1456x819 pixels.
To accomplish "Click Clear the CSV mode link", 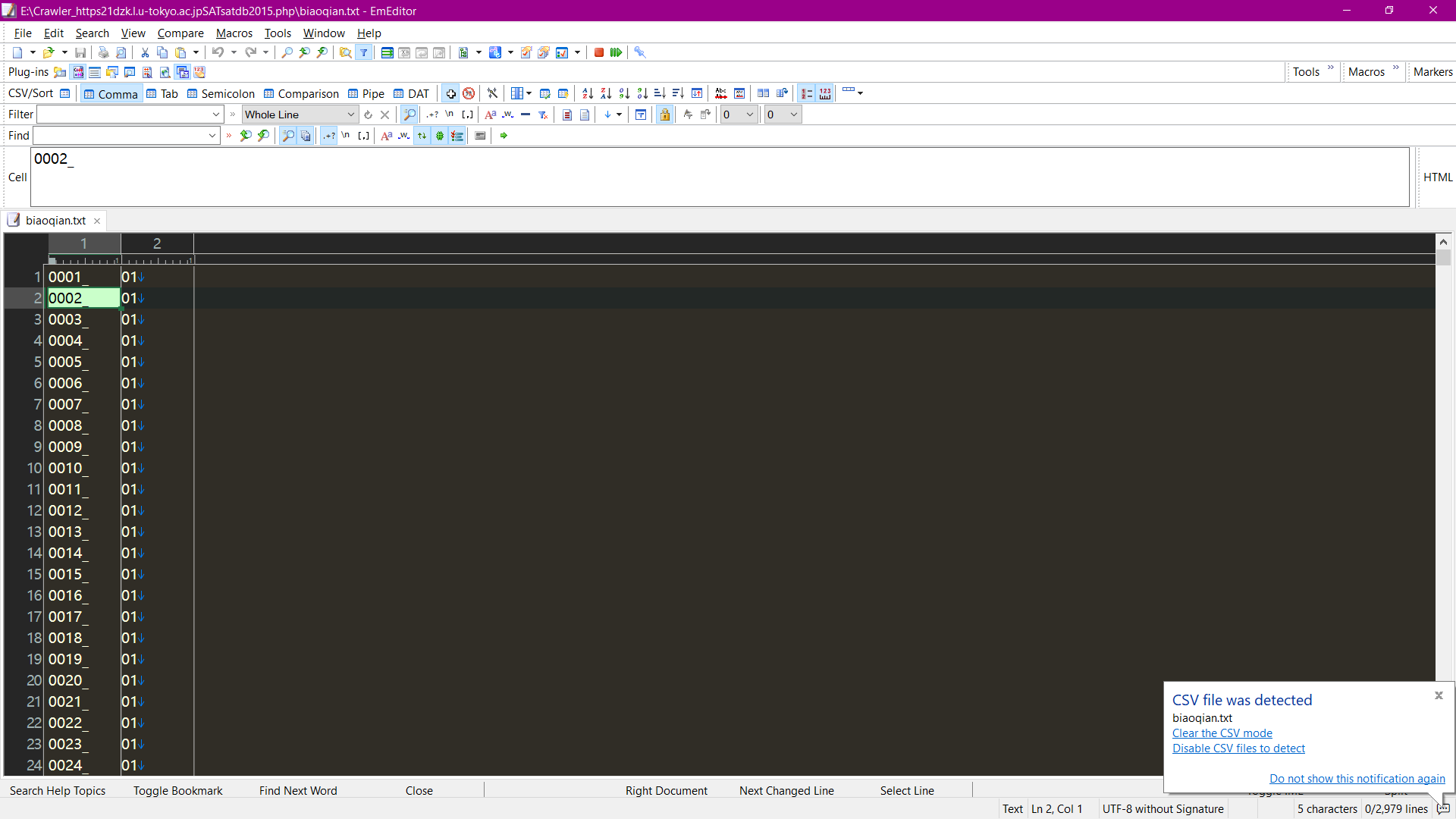I will [1222, 733].
